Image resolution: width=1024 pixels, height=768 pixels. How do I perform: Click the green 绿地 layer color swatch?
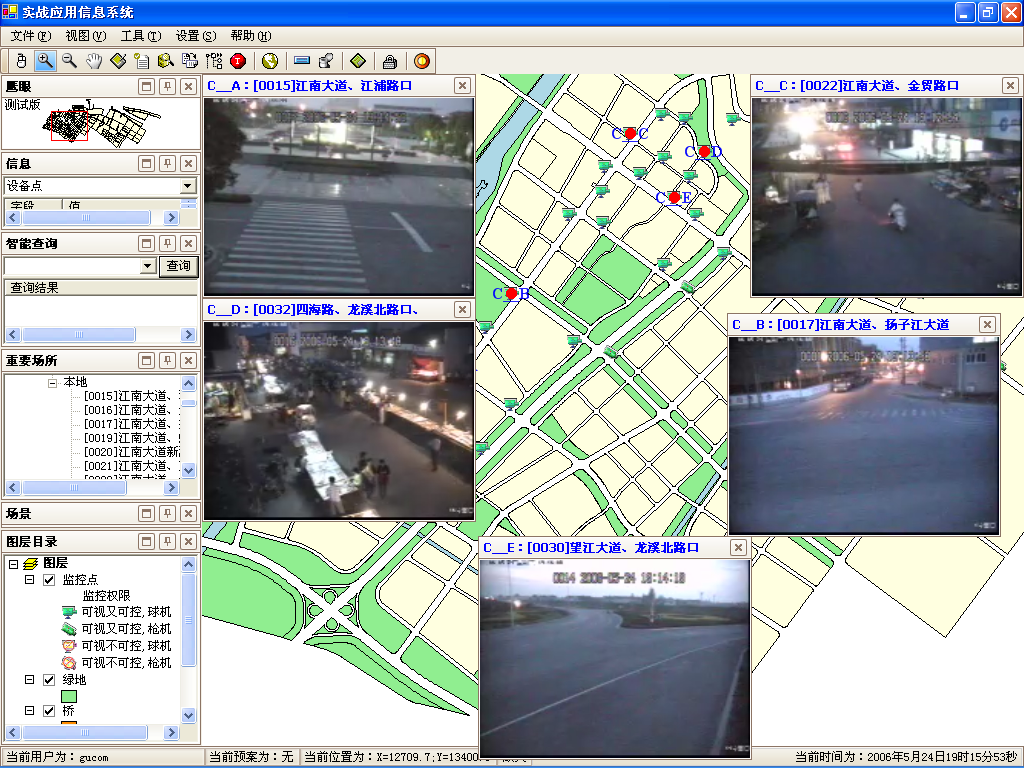click(70, 696)
